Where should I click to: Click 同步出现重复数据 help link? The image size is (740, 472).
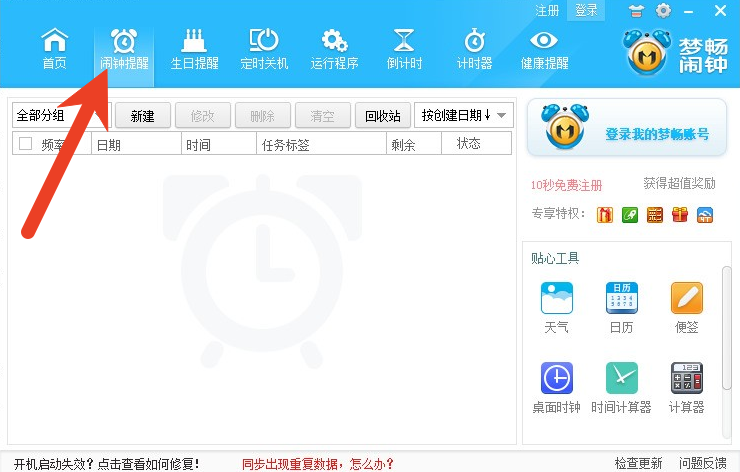click(x=318, y=464)
